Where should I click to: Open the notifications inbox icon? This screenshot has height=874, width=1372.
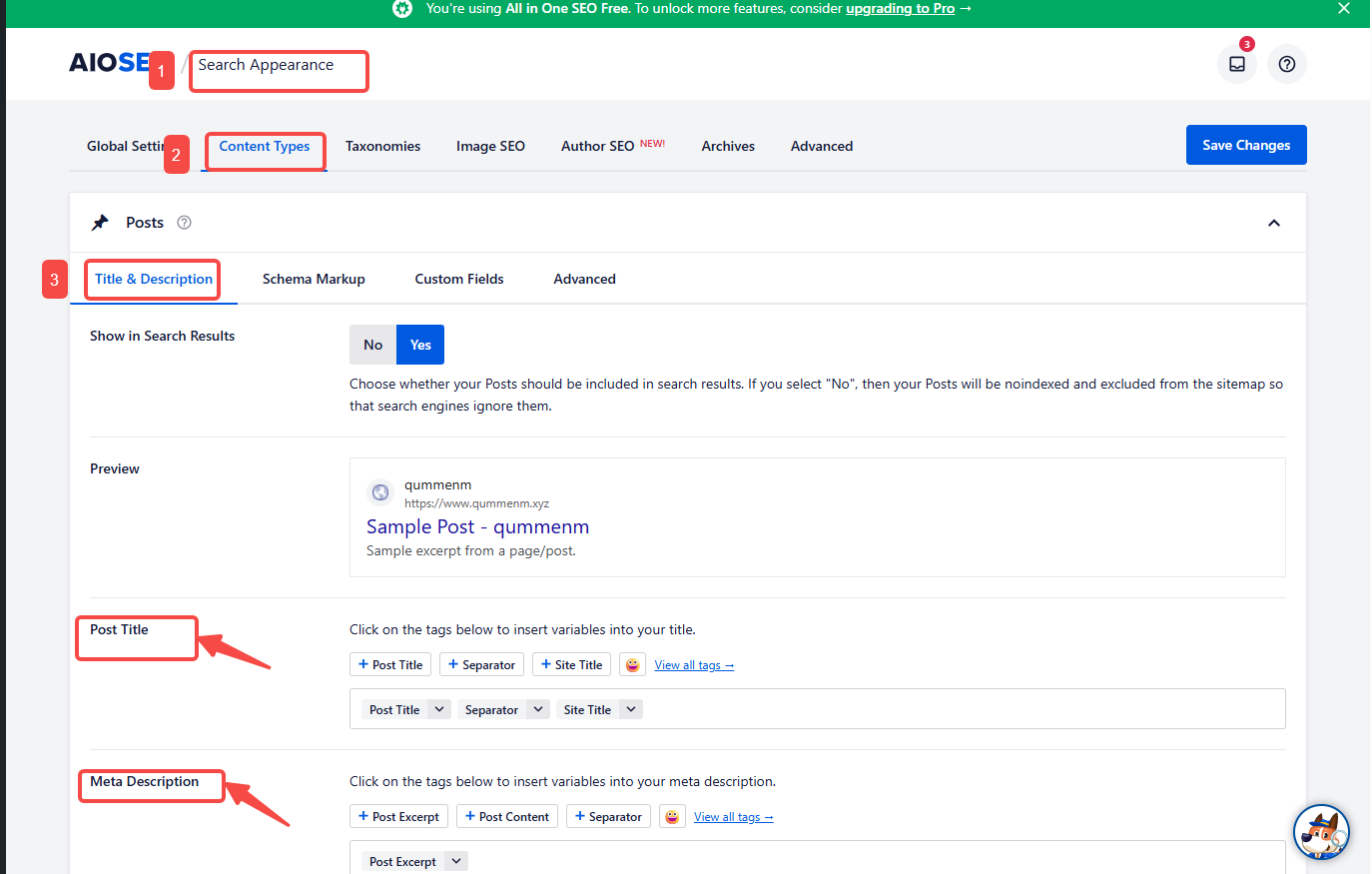1237,63
